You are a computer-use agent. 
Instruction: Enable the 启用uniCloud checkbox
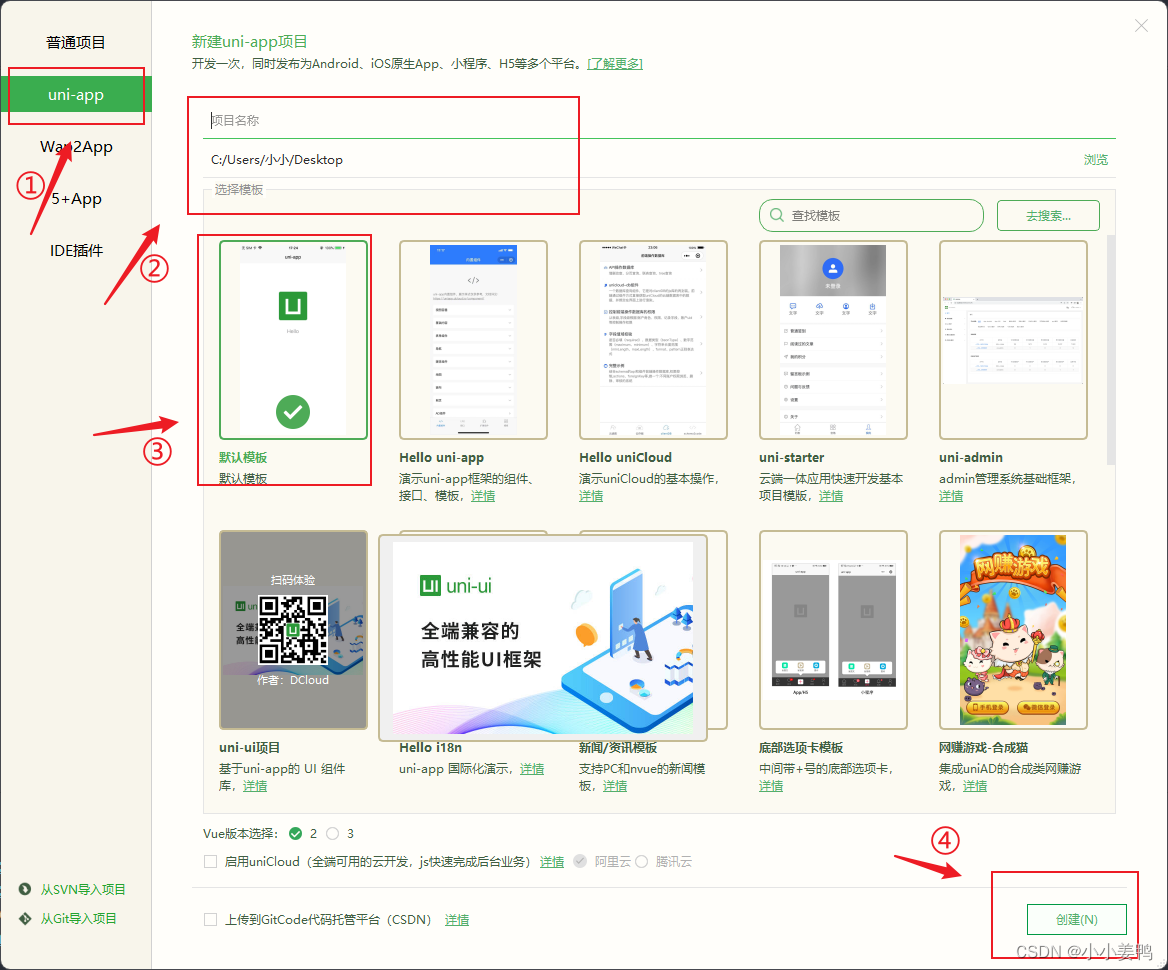pyautogui.click(x=210, y=862)
